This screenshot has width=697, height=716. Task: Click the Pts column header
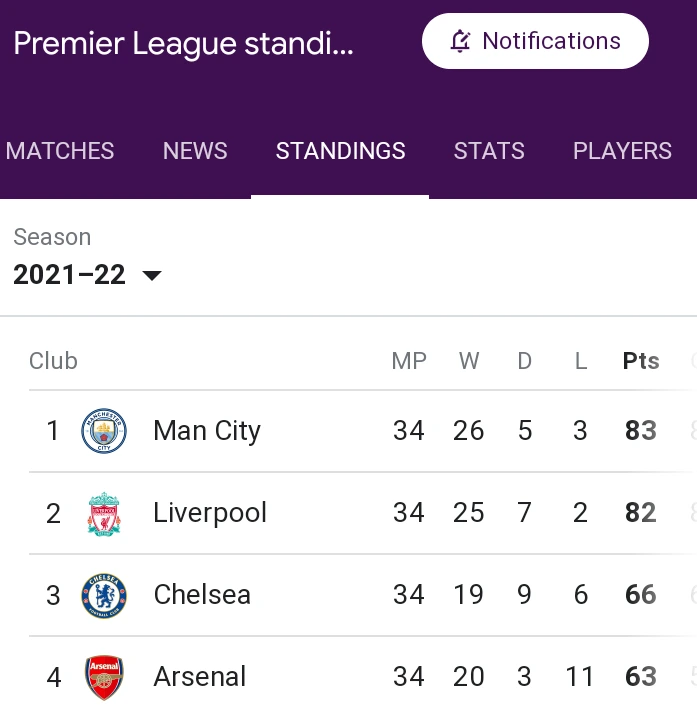point(641,361)
